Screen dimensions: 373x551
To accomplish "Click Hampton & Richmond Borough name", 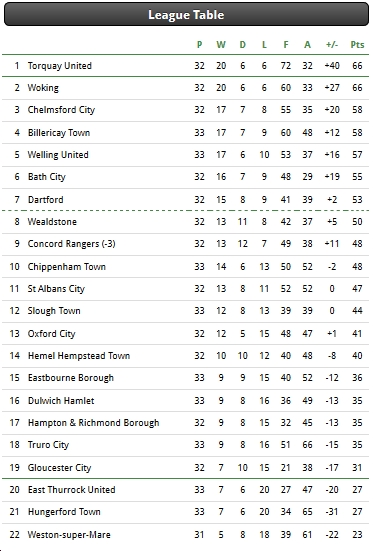I will (x=94, y=422).
